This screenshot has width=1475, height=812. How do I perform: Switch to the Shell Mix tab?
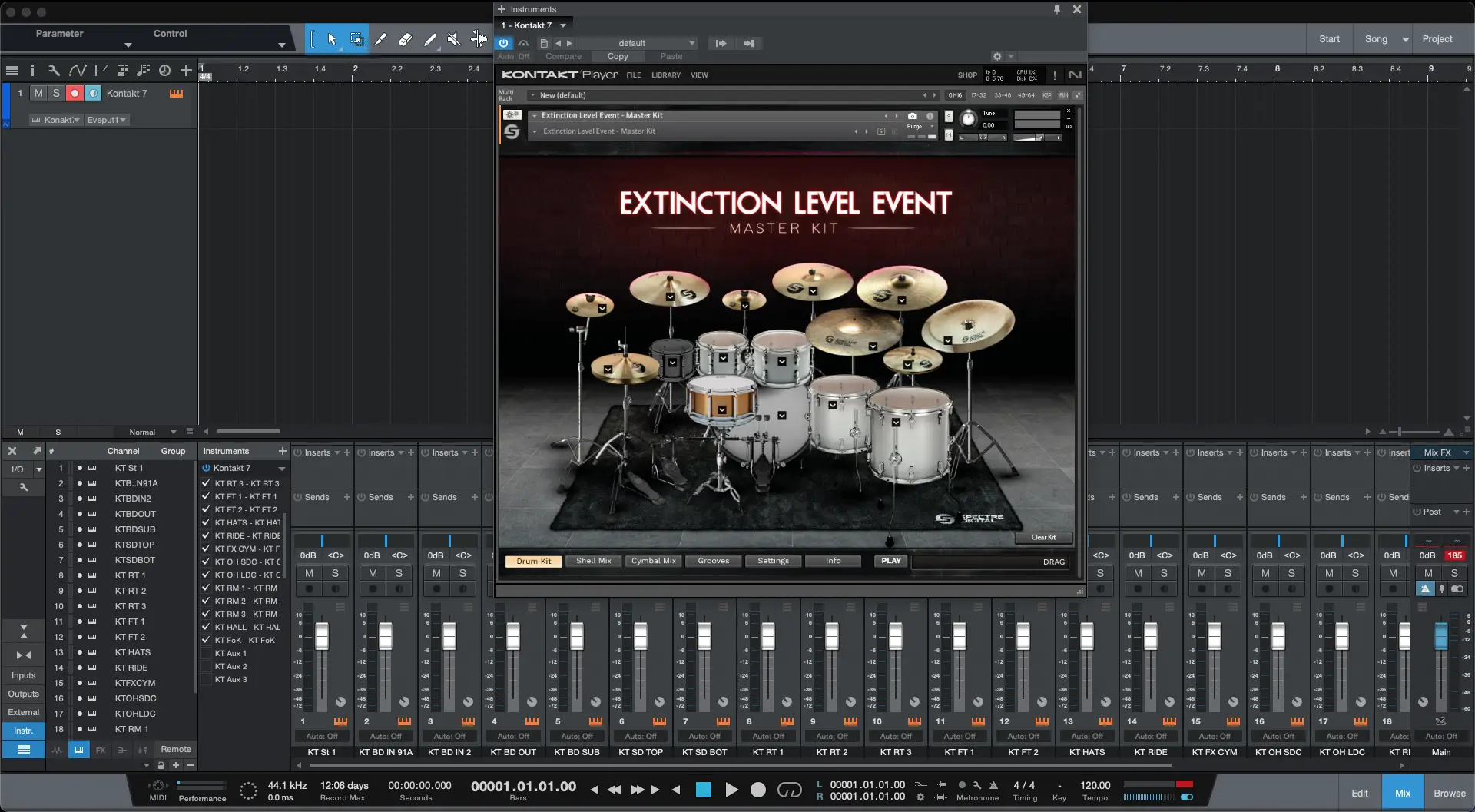(x=594, y=561)
